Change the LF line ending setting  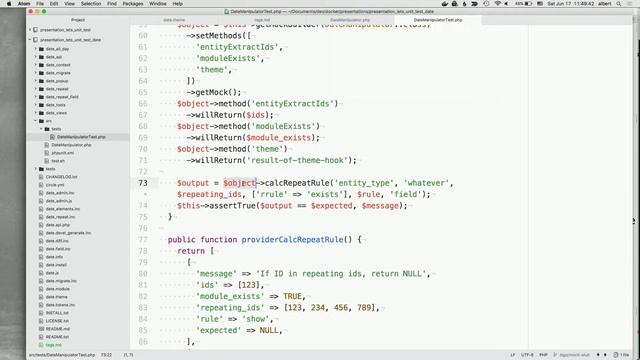click(512, 355)
